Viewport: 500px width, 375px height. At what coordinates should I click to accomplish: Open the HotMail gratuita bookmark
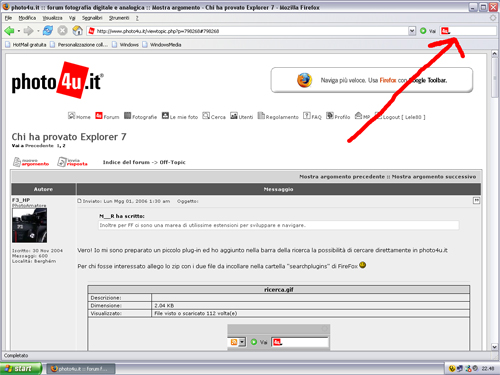(26, 45)
